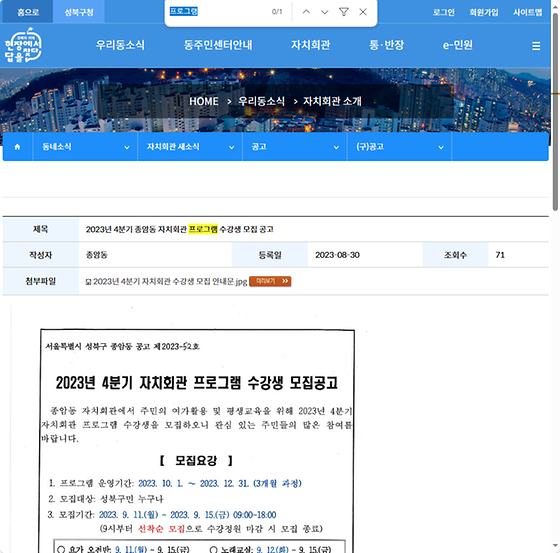560x553 pixels.
Task: Go to previous find result
Action: tap(306, 12)
